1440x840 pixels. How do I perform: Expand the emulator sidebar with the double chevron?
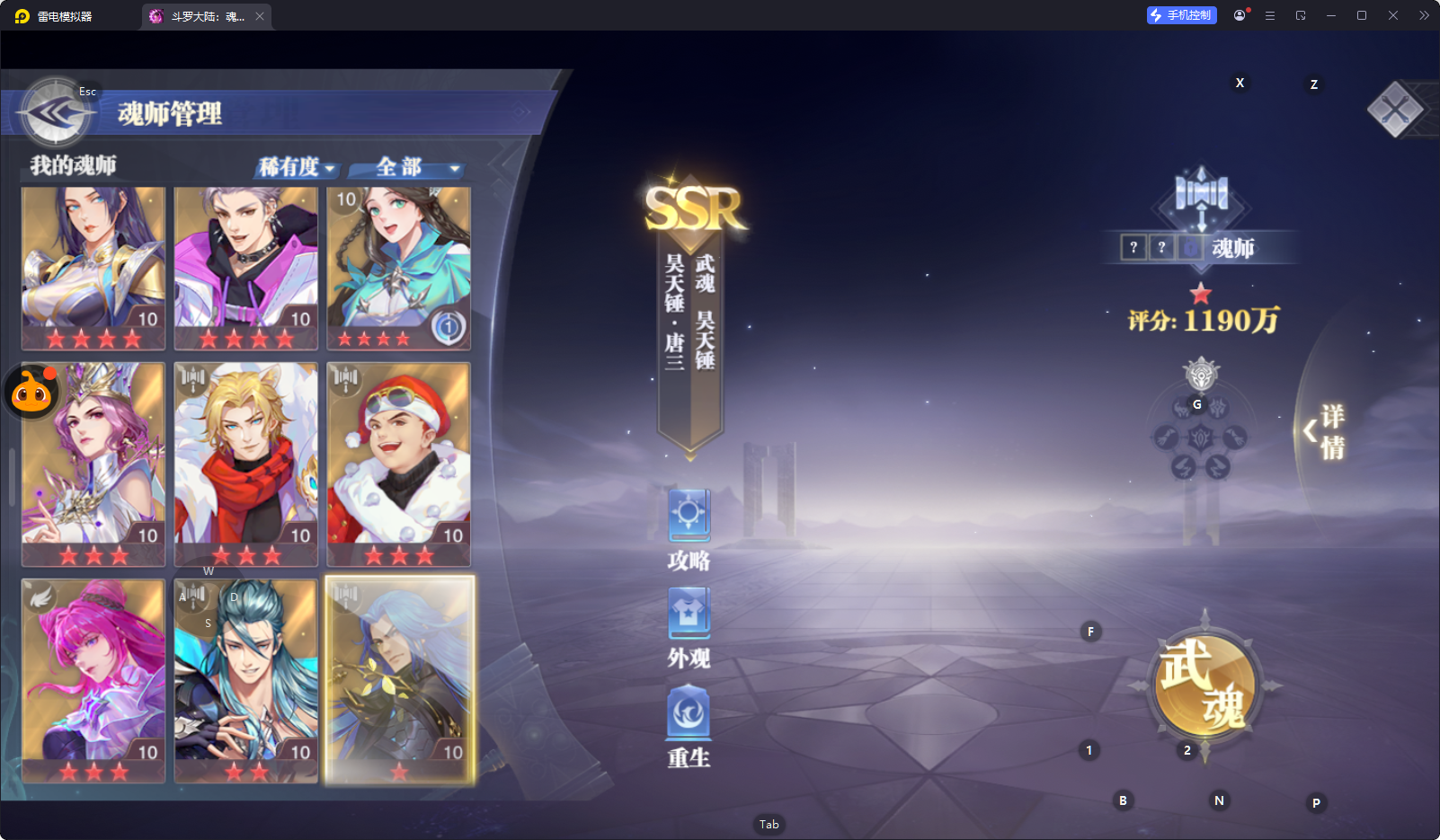[1424, 15]
